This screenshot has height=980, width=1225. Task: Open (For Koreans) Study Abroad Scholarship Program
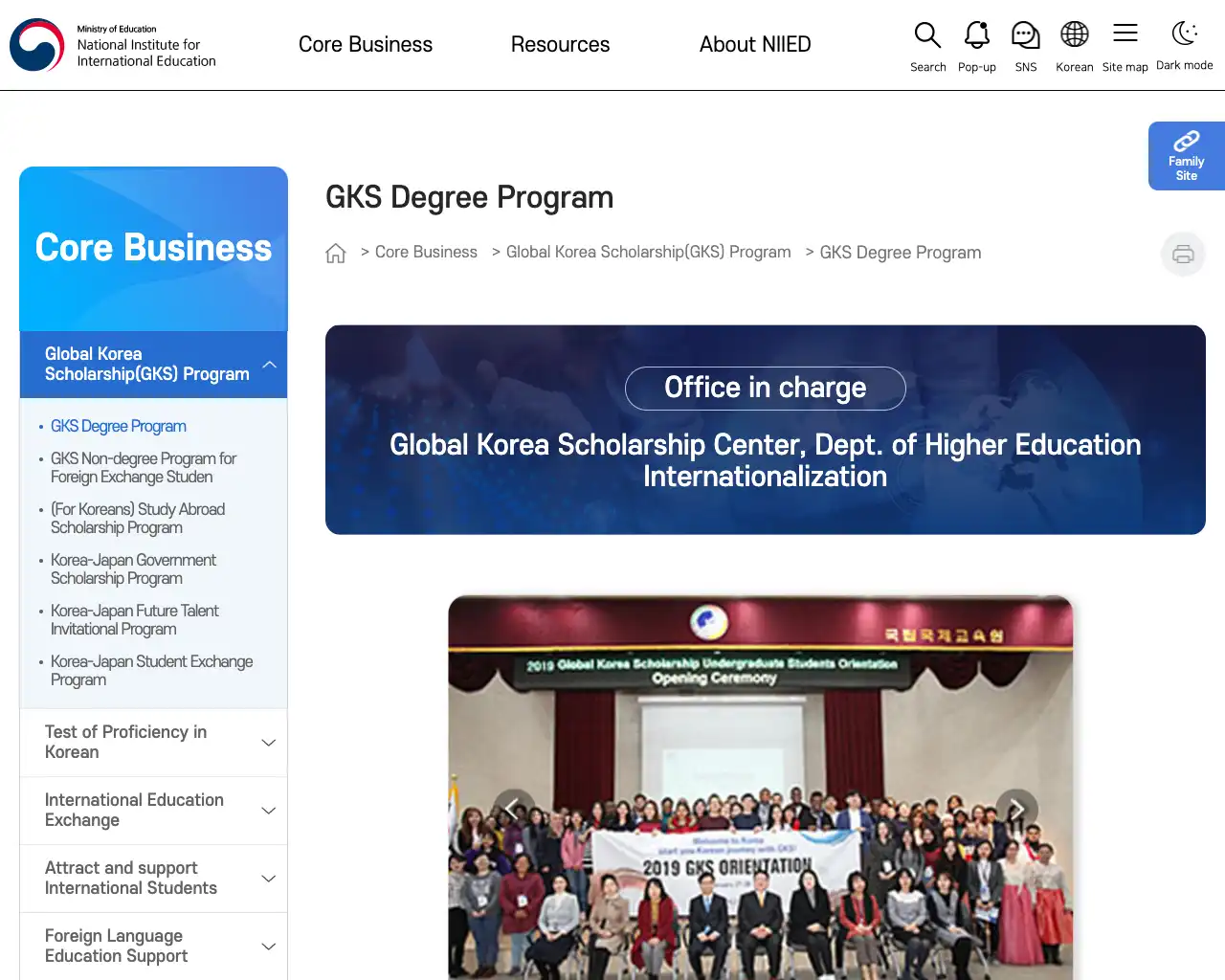point(138,519)
